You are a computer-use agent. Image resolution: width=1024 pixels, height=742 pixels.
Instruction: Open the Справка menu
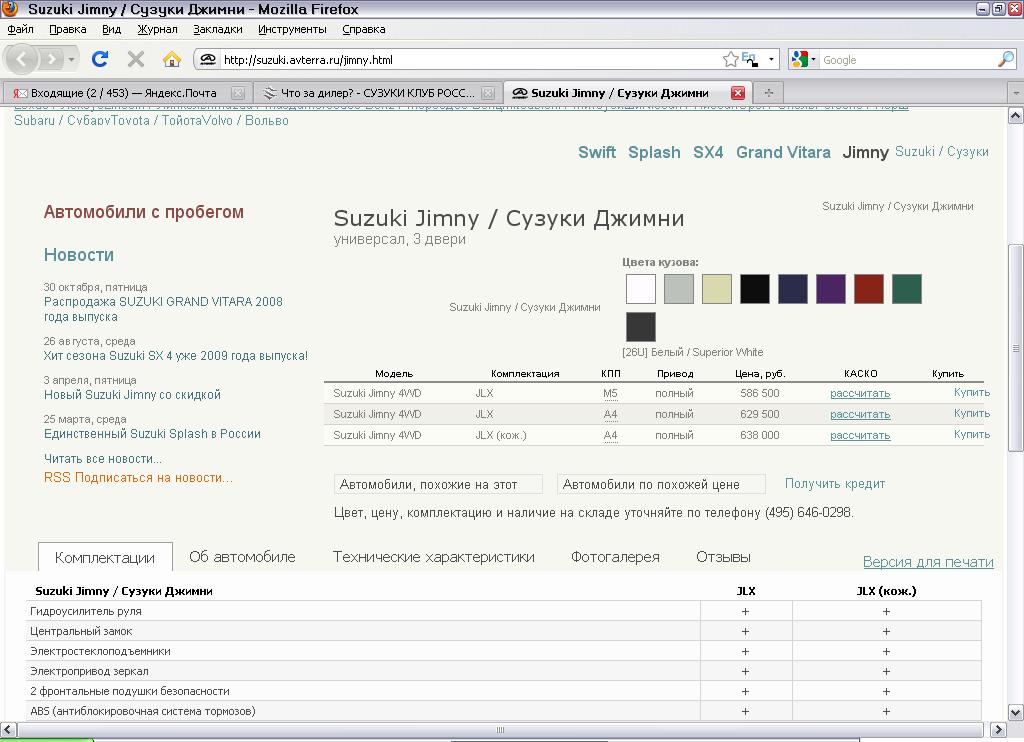point(364,29)
